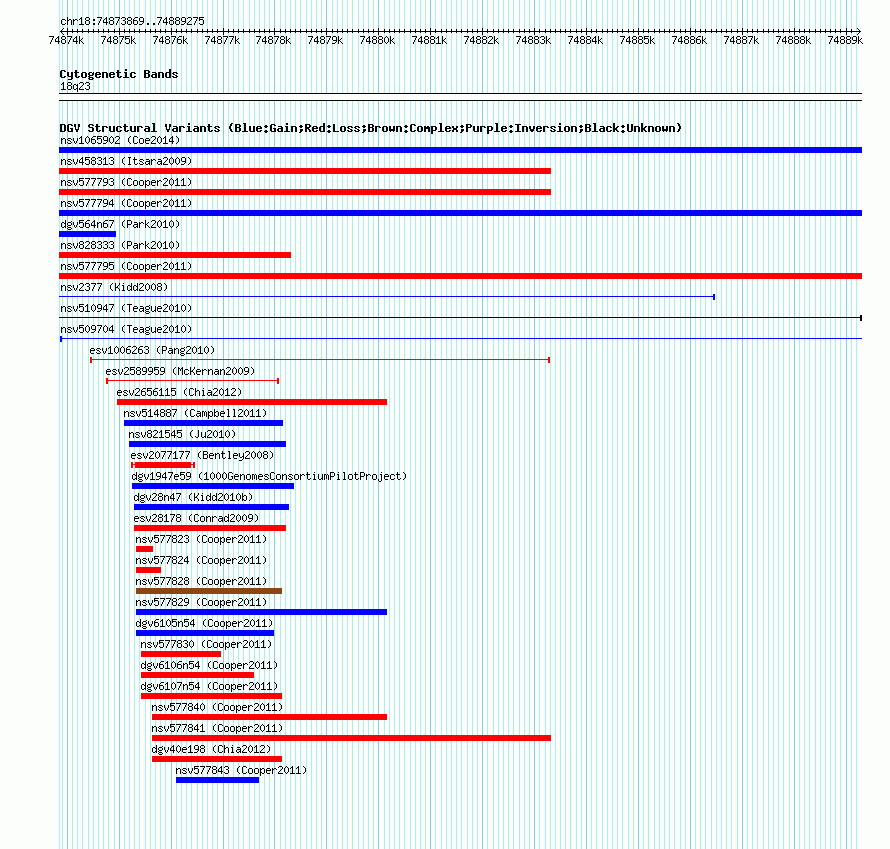Select the blue bar of dgv28n47

[211, 507]
